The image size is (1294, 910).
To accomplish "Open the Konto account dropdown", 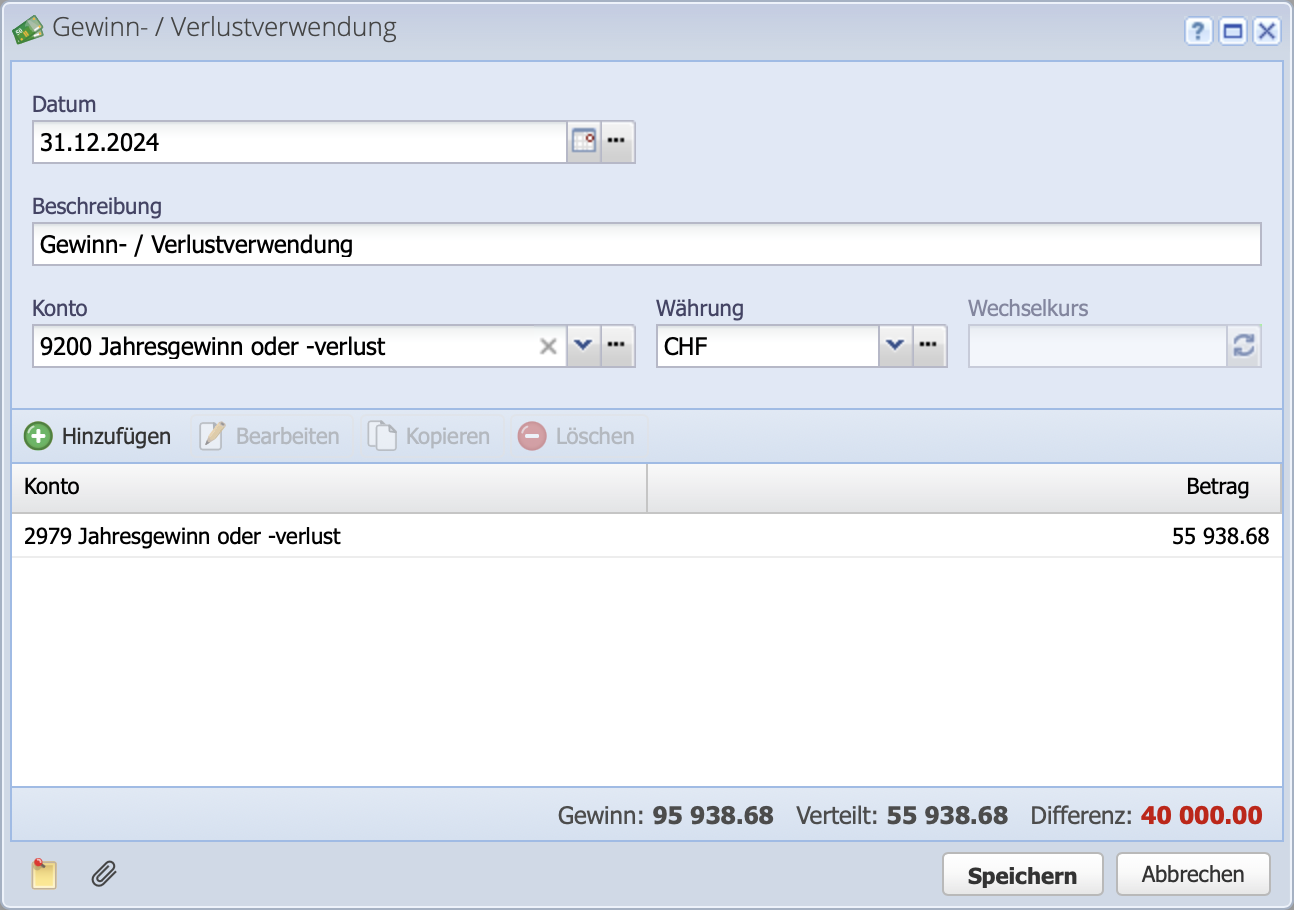I will (x=583, y=345).
